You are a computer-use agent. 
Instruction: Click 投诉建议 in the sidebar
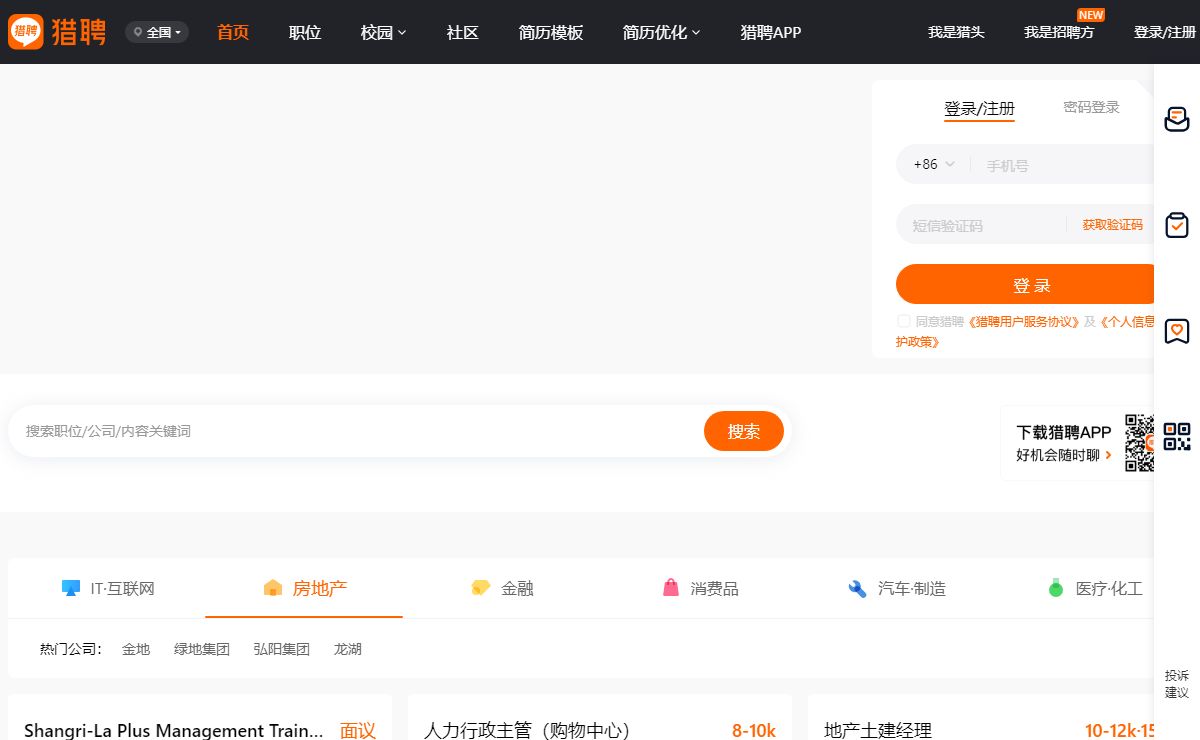[1177, 684]
